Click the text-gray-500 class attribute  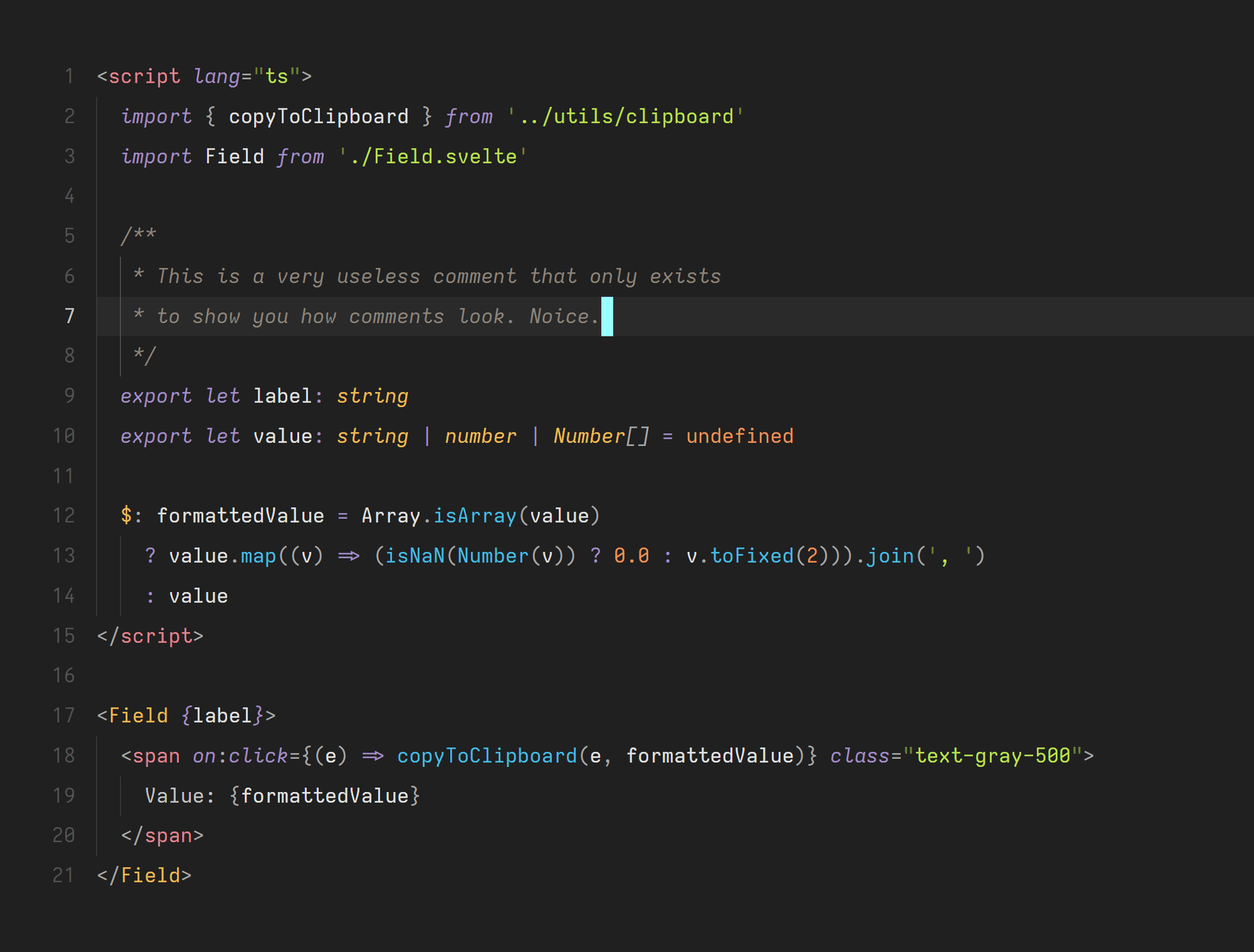(990, 756)
